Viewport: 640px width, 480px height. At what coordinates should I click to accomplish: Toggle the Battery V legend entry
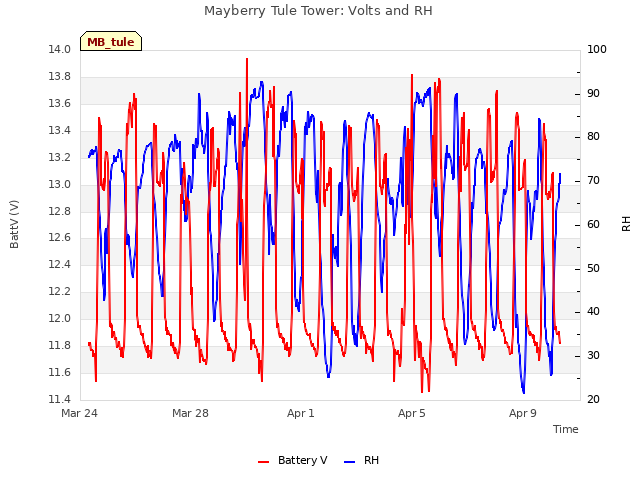click(293, 460)
